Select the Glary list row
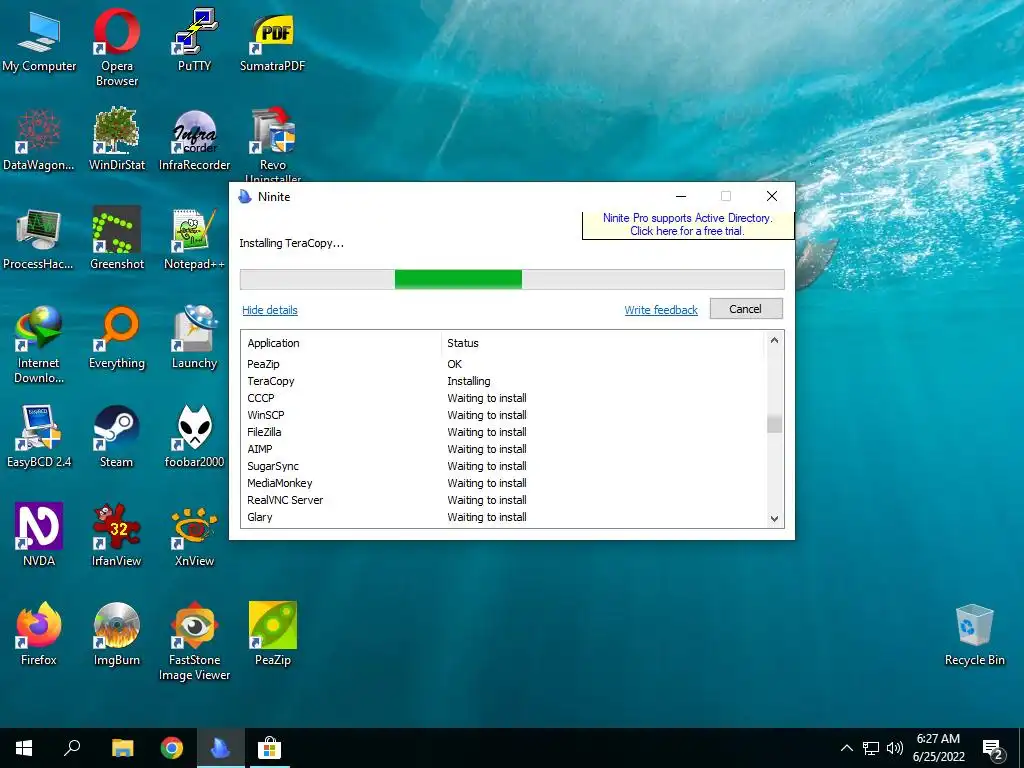Screen dimensions: 1024x768 point(503,517)
